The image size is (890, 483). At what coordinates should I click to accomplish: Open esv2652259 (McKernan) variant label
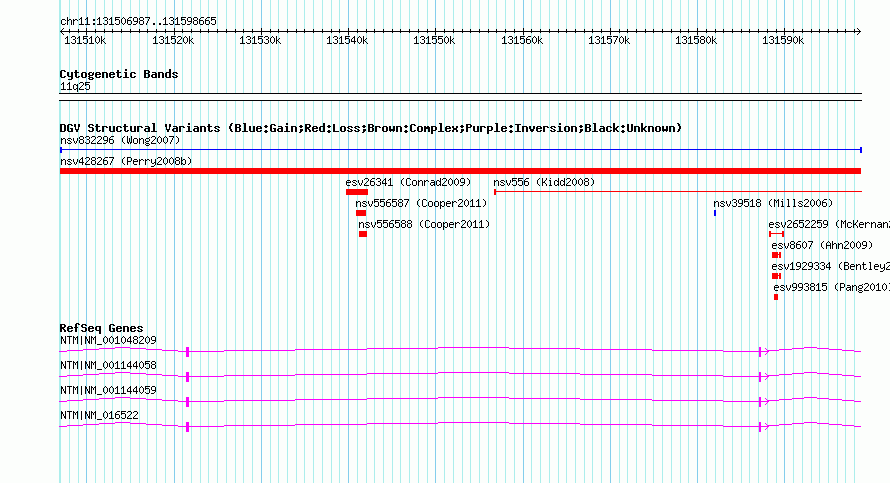tap(829, 224)
